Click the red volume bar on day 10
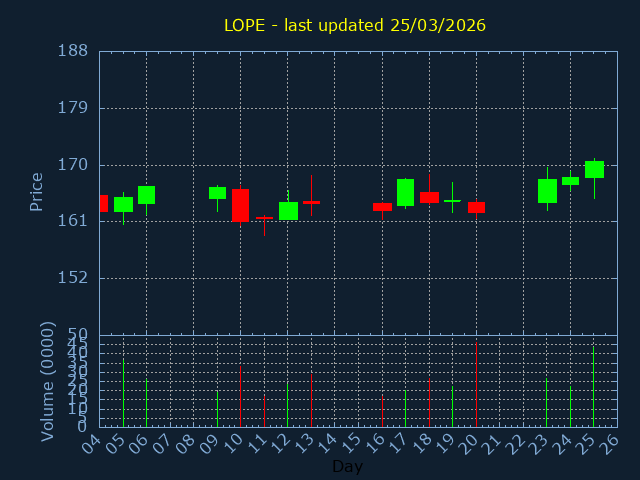Viewport: 640px width, 480px height. [x=240, y=396]
